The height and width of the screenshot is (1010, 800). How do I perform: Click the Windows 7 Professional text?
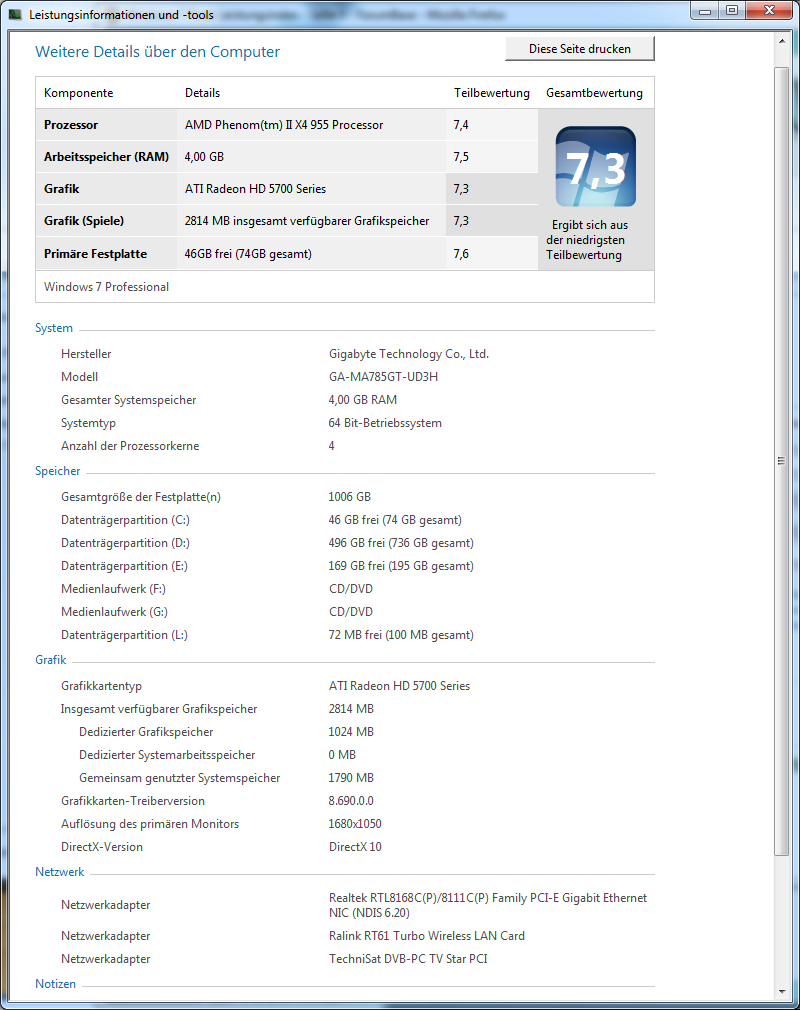coord(106,287)
